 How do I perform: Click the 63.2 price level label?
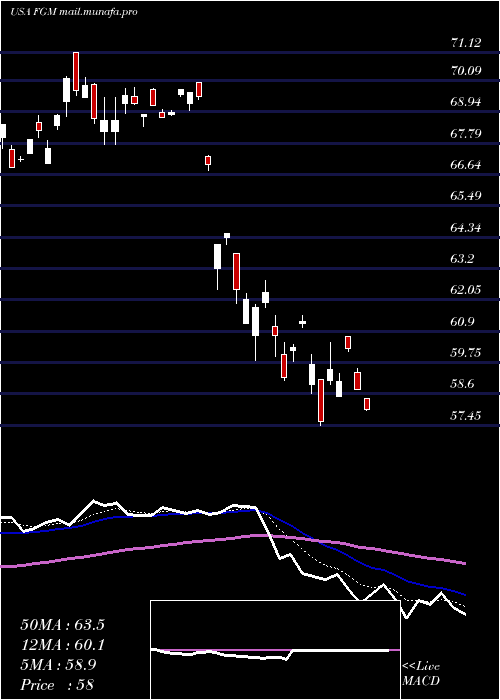462,259
